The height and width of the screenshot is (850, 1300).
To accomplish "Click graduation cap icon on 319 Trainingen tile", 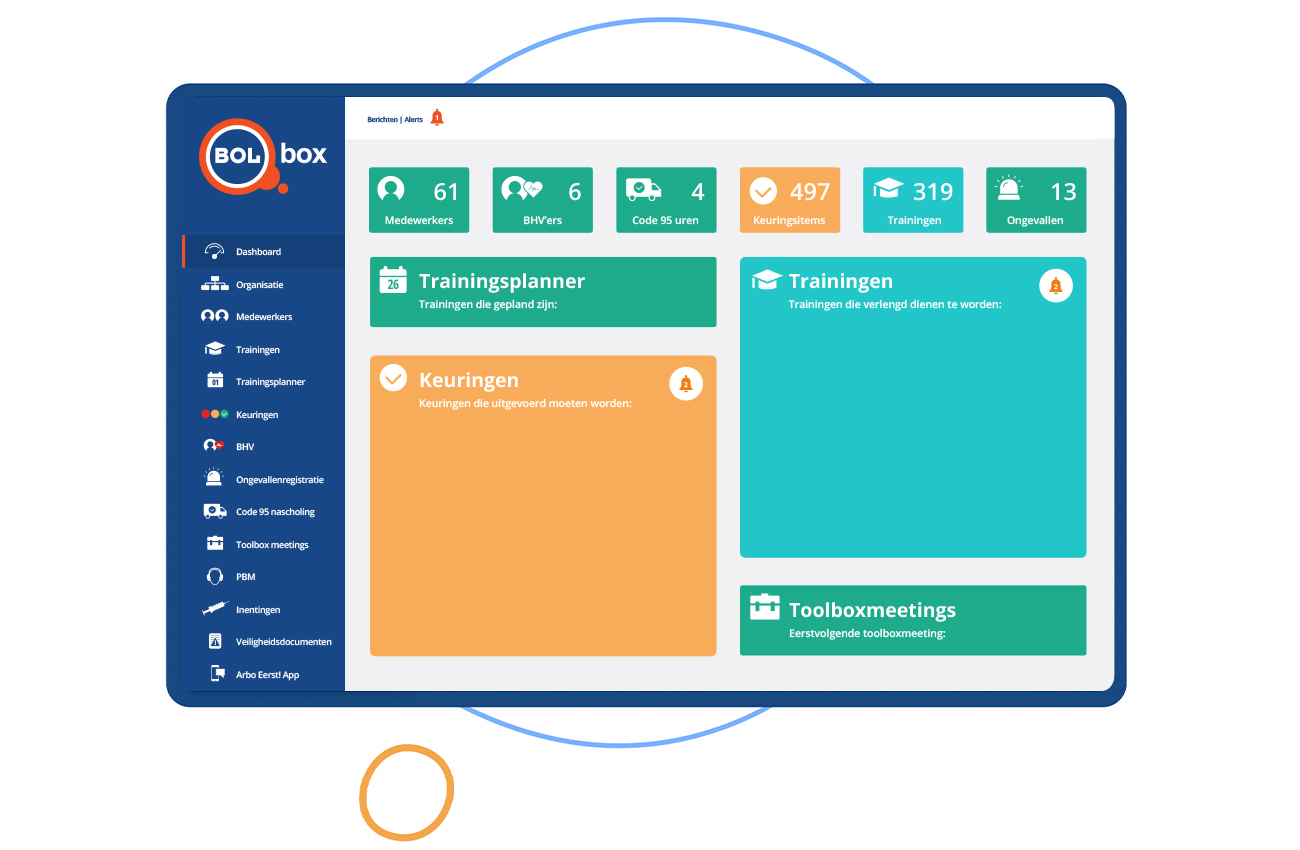I will pos(888,189).
